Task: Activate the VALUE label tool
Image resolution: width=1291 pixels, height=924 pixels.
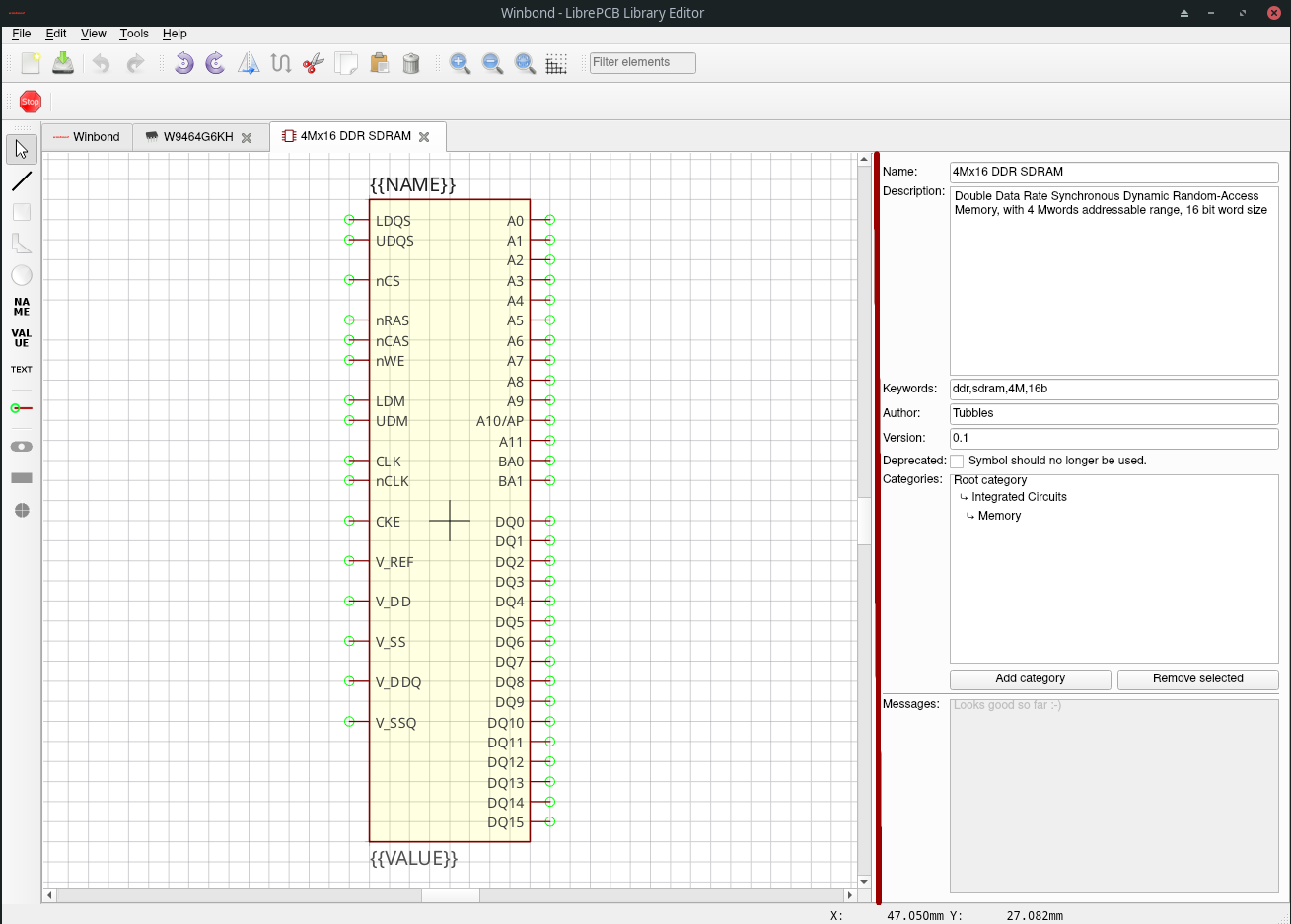Action: [21, 338]
